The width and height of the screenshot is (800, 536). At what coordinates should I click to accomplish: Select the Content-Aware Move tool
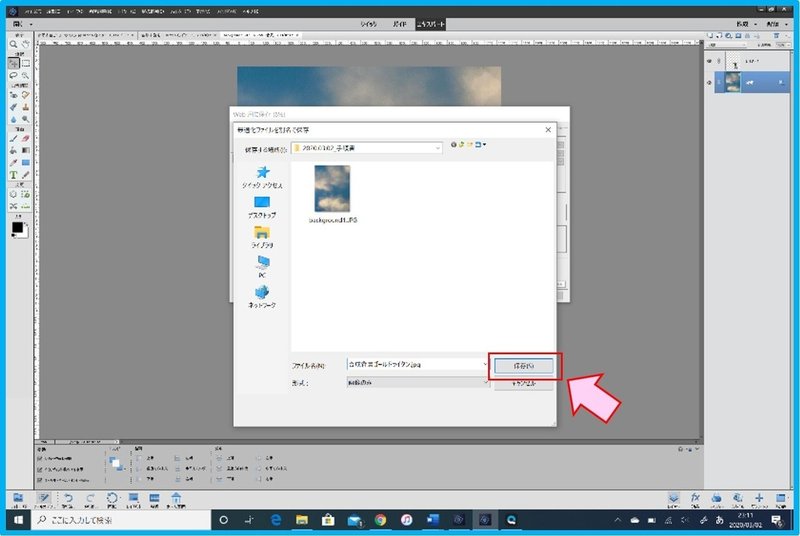point(14,207)
